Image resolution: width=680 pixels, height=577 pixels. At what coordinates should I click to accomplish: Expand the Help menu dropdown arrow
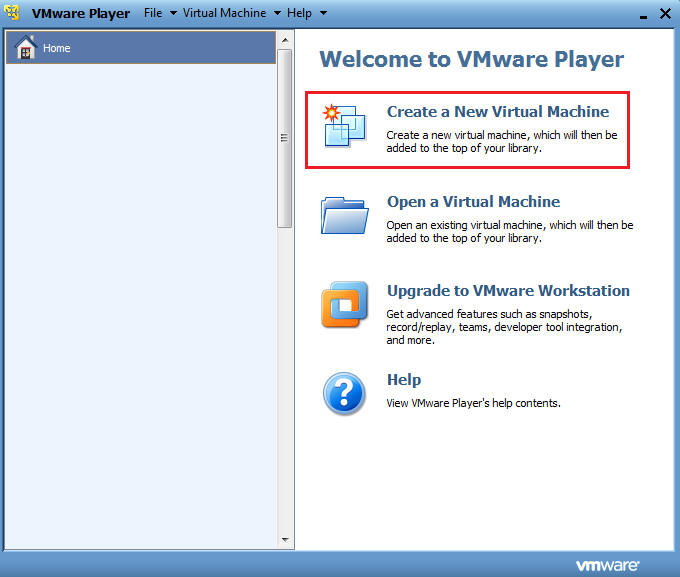coord(323,13)
